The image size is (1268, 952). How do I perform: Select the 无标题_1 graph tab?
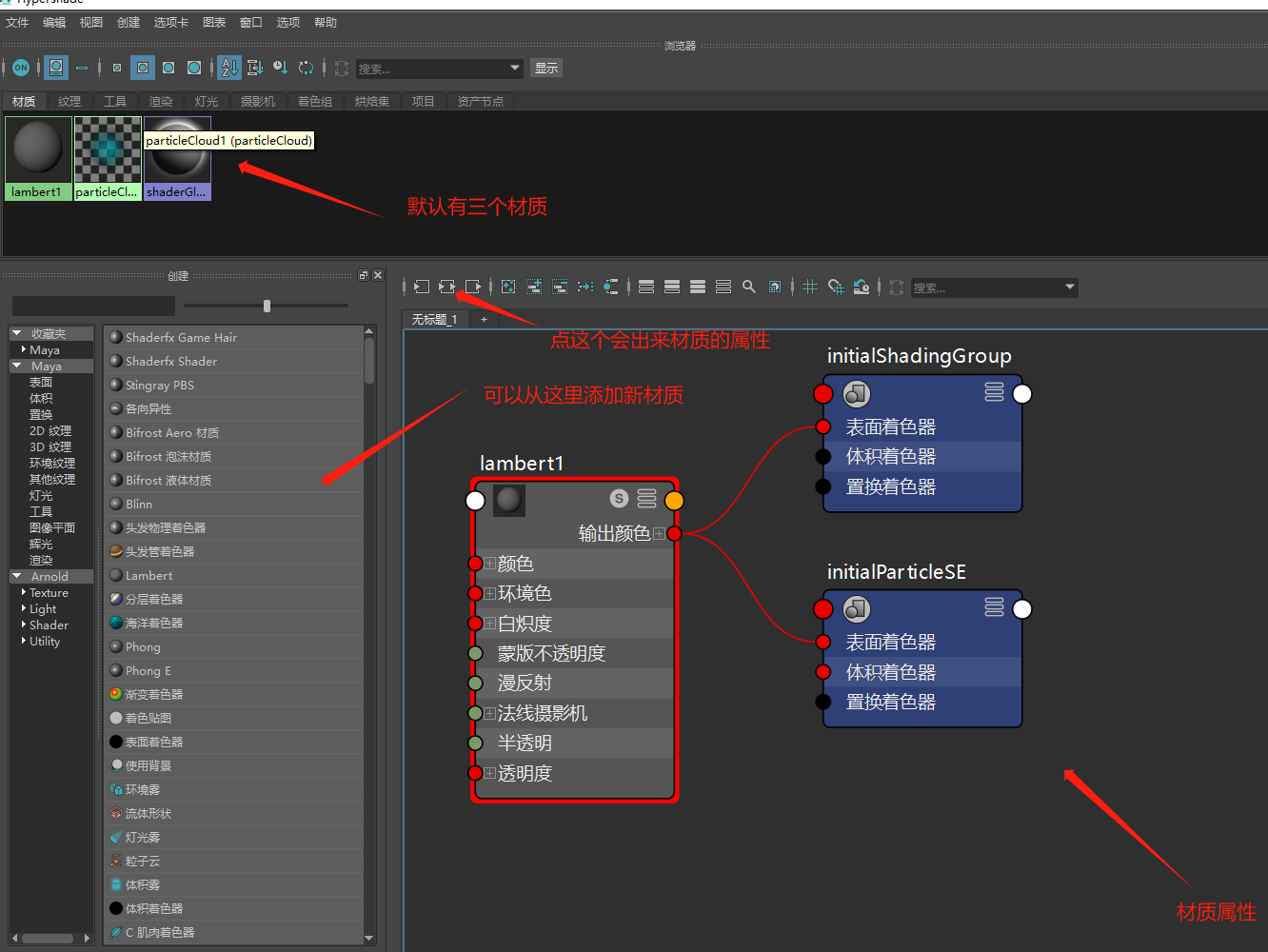tap(435, 319)
